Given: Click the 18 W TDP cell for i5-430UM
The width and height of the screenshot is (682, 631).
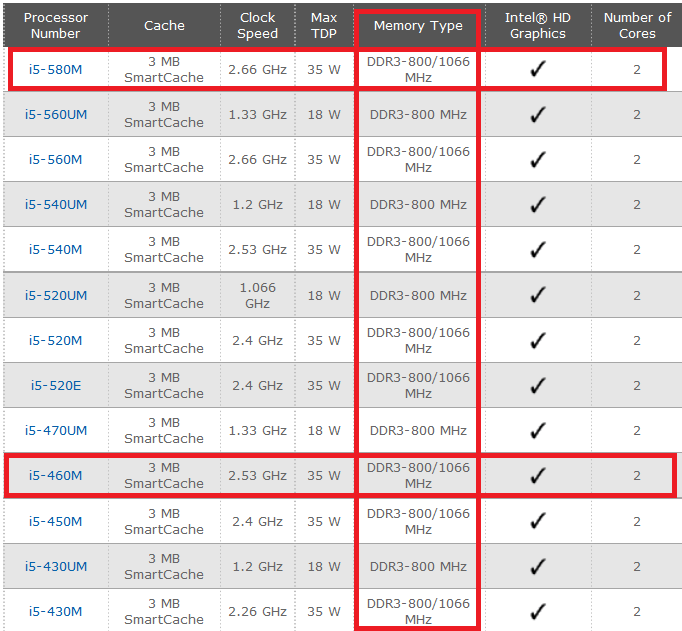Looking at the screenshot, I should click(x=324, y=567).
